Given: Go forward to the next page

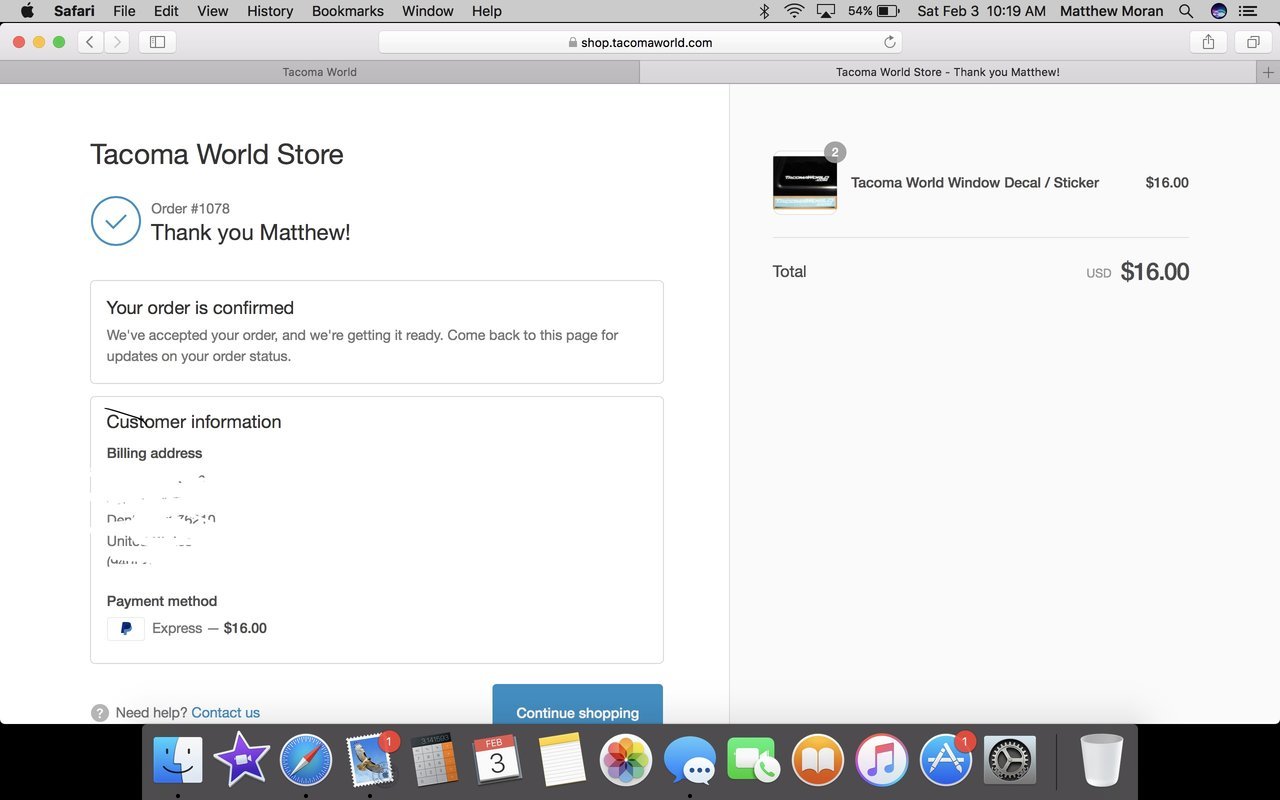Looking at the screenshot, I should coord(117,42).
